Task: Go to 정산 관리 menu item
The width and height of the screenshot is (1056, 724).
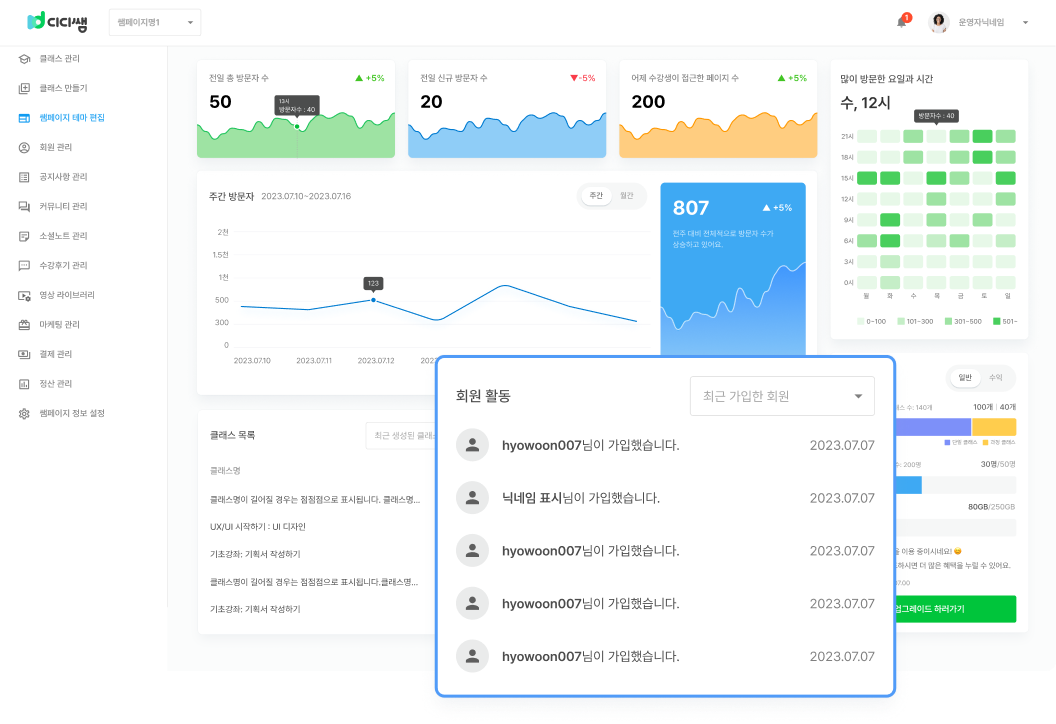Action: click(x=56, y=384)
